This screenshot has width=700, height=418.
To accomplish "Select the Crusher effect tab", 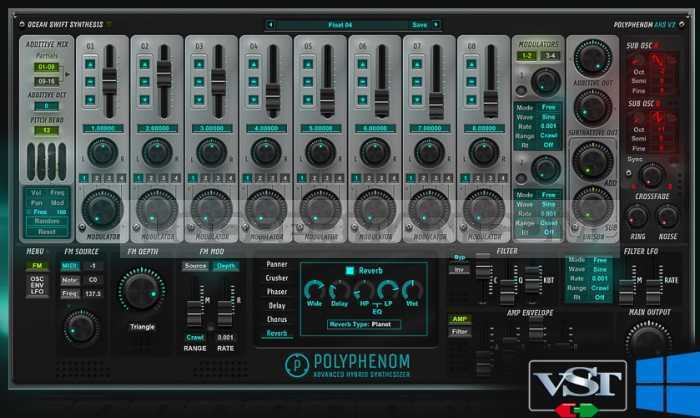I will (x=277, y=278).
